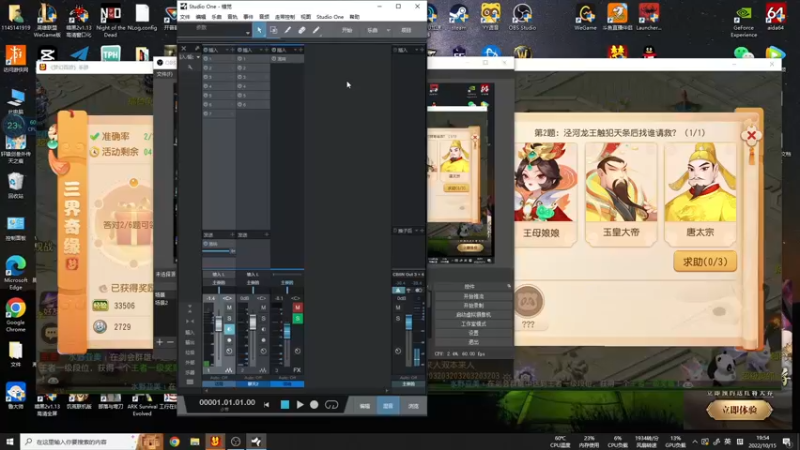Toggle power of the 混响 insert
The image size is (800, 450).
point(274,59)
